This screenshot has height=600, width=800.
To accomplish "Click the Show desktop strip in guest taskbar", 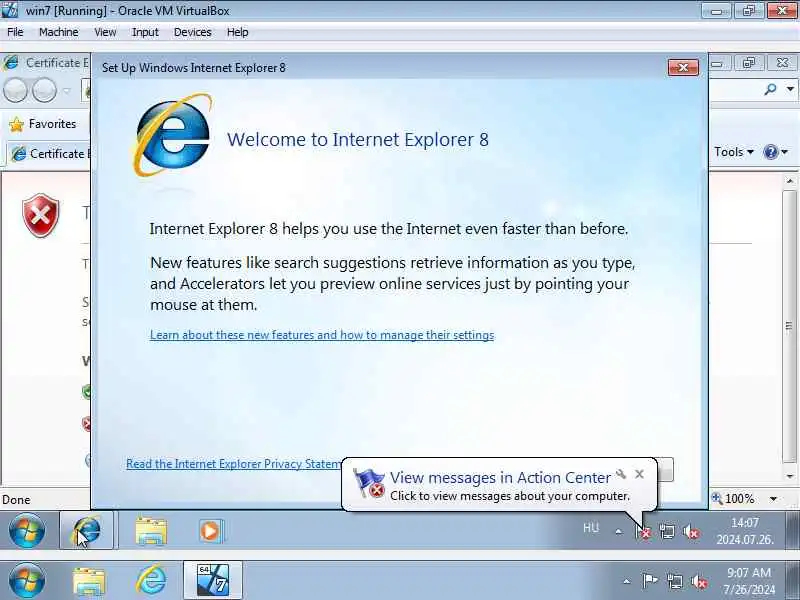I will click(x=791, y=531).
